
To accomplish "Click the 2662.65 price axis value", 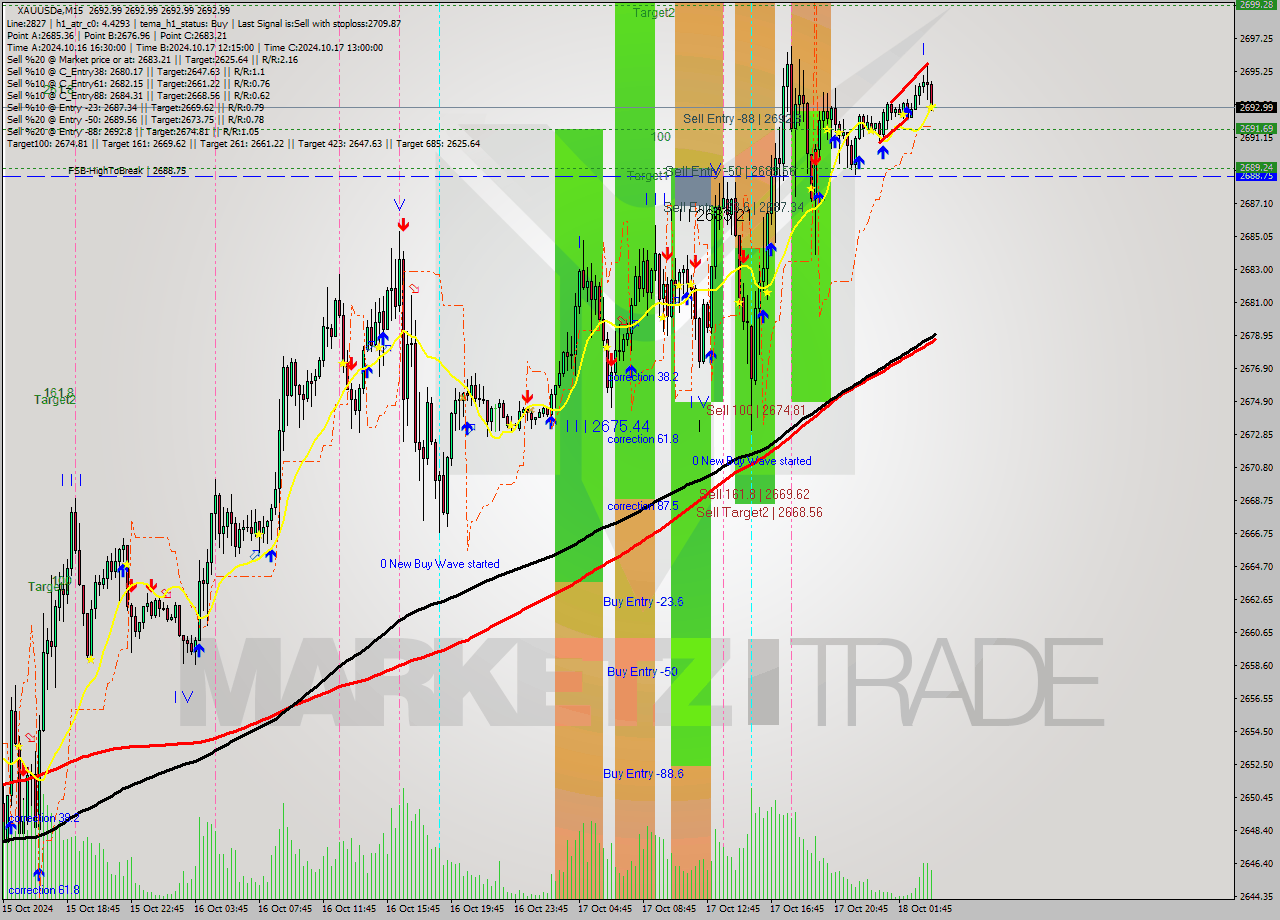I will [x=1255, y=599].
